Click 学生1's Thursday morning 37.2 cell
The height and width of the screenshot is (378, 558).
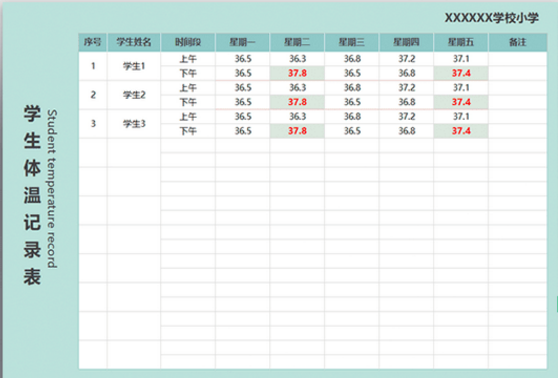coord(406,59)
